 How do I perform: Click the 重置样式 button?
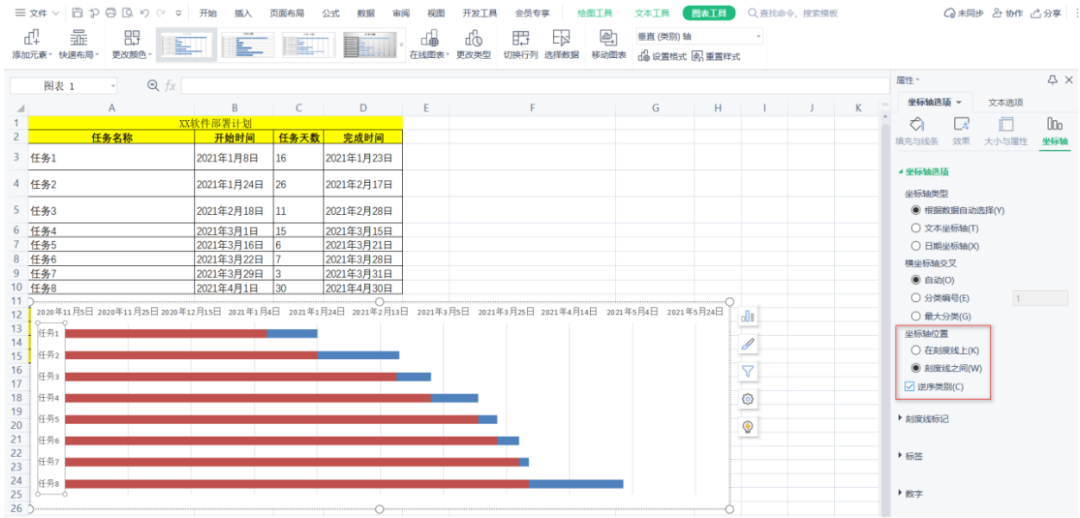(x=716, y=57)
